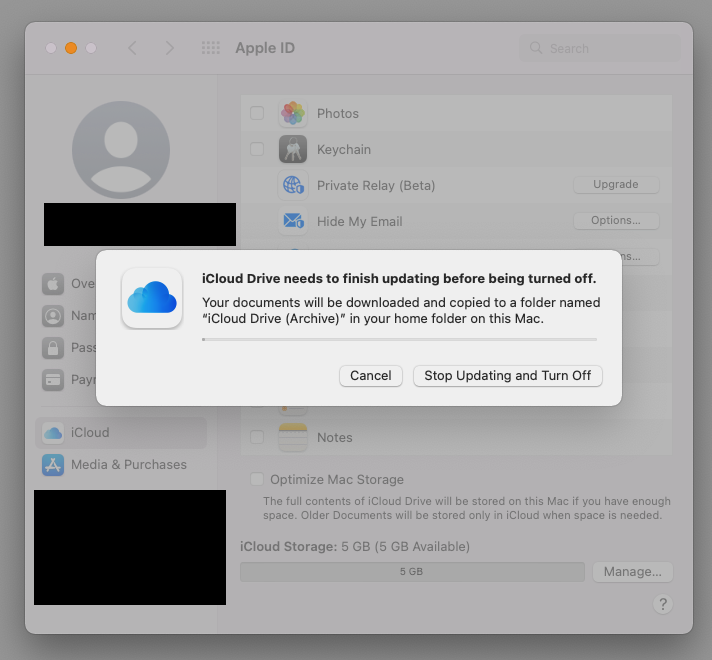
Task: Click the profile avatar picture
Action: 121,149
